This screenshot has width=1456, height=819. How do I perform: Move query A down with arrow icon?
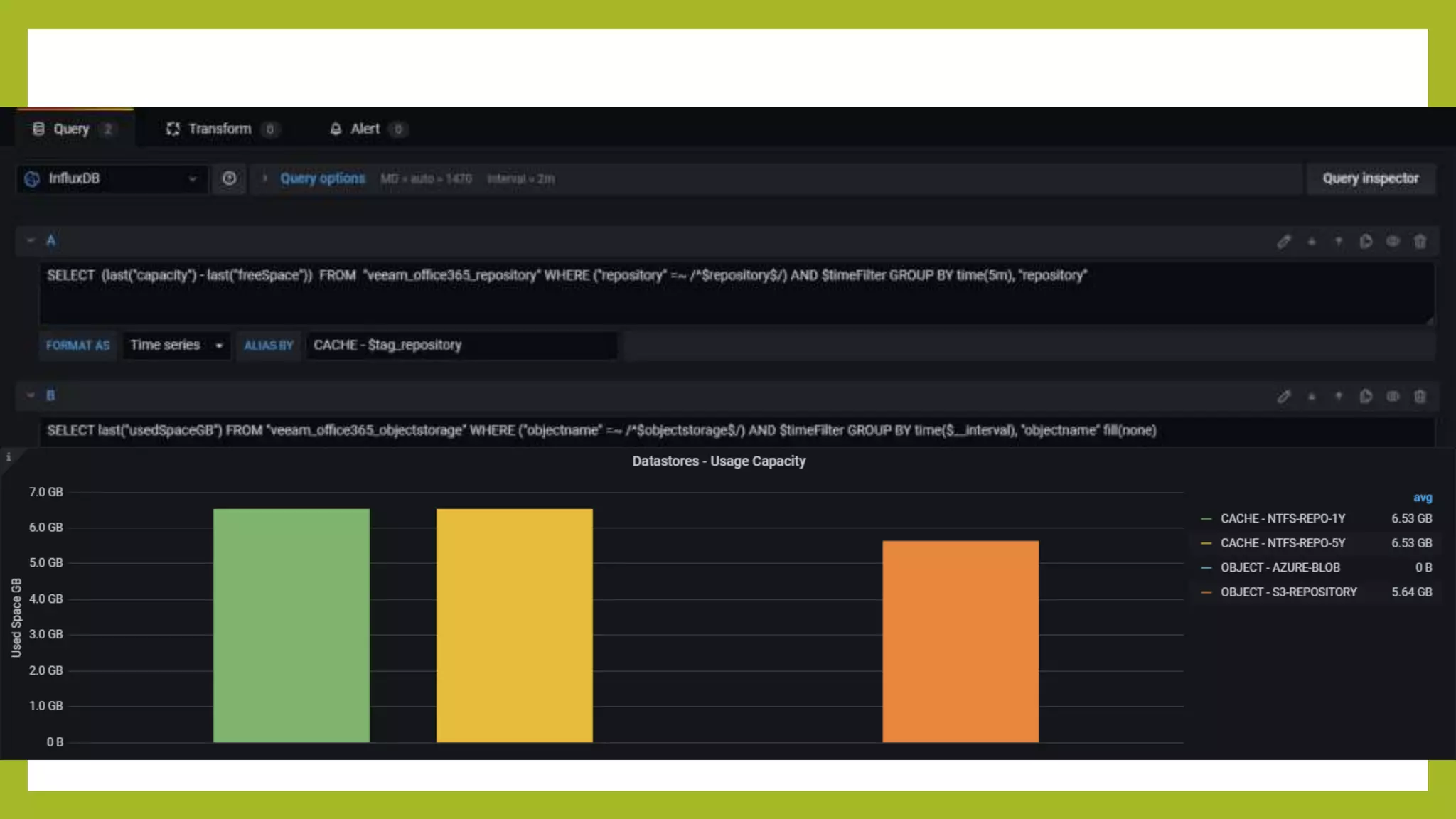pyautogui.click(x=1312, y=242)
